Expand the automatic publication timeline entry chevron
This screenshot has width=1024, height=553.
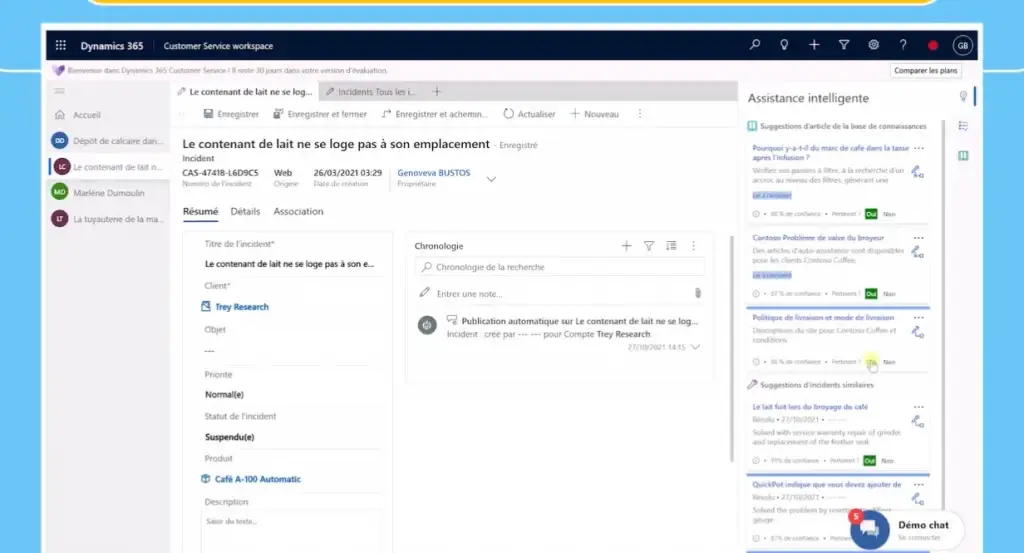coord(695,347)
